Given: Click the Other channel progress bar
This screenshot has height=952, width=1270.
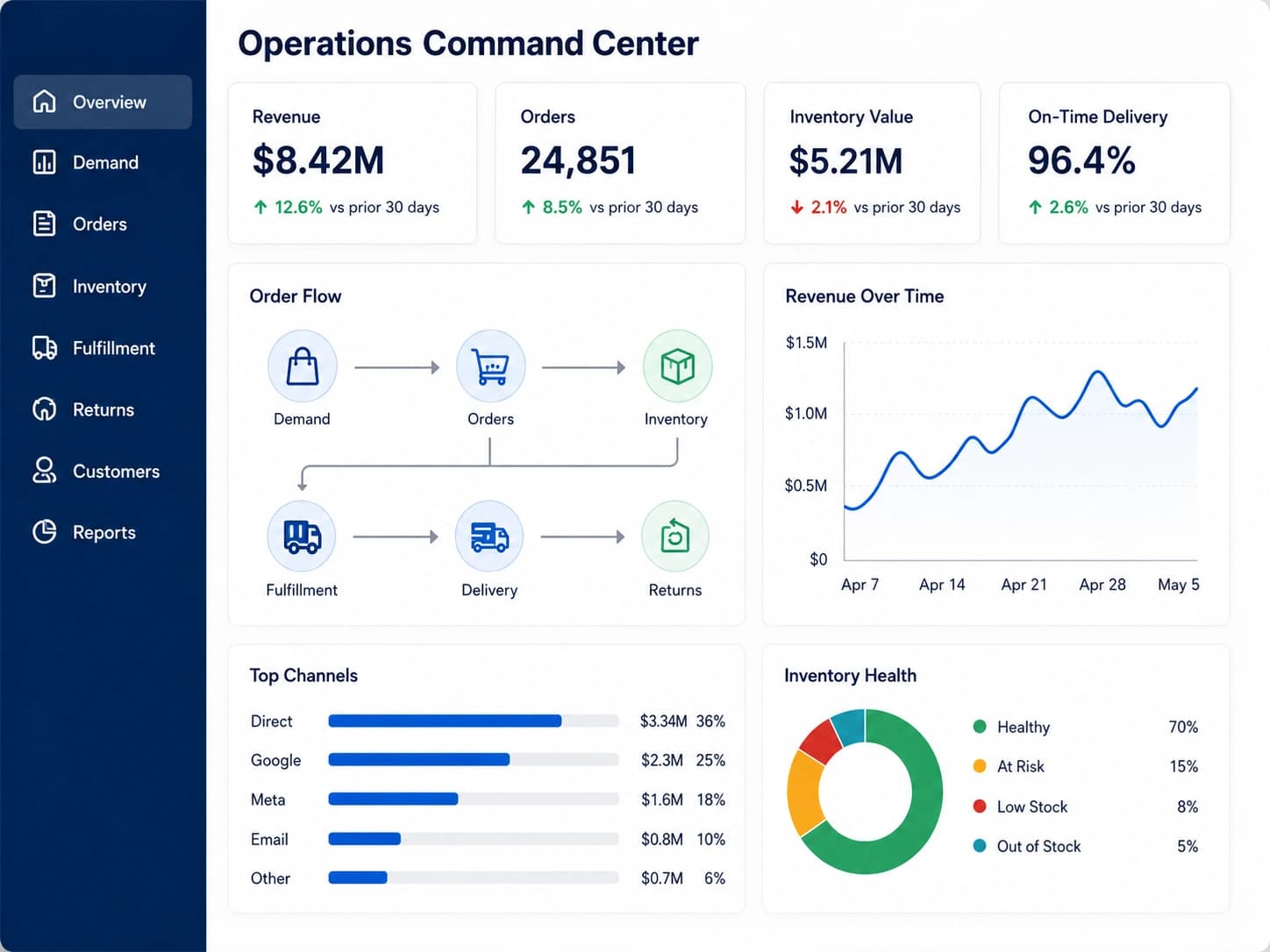Looking at the screenshot, I should click(474, 877).
